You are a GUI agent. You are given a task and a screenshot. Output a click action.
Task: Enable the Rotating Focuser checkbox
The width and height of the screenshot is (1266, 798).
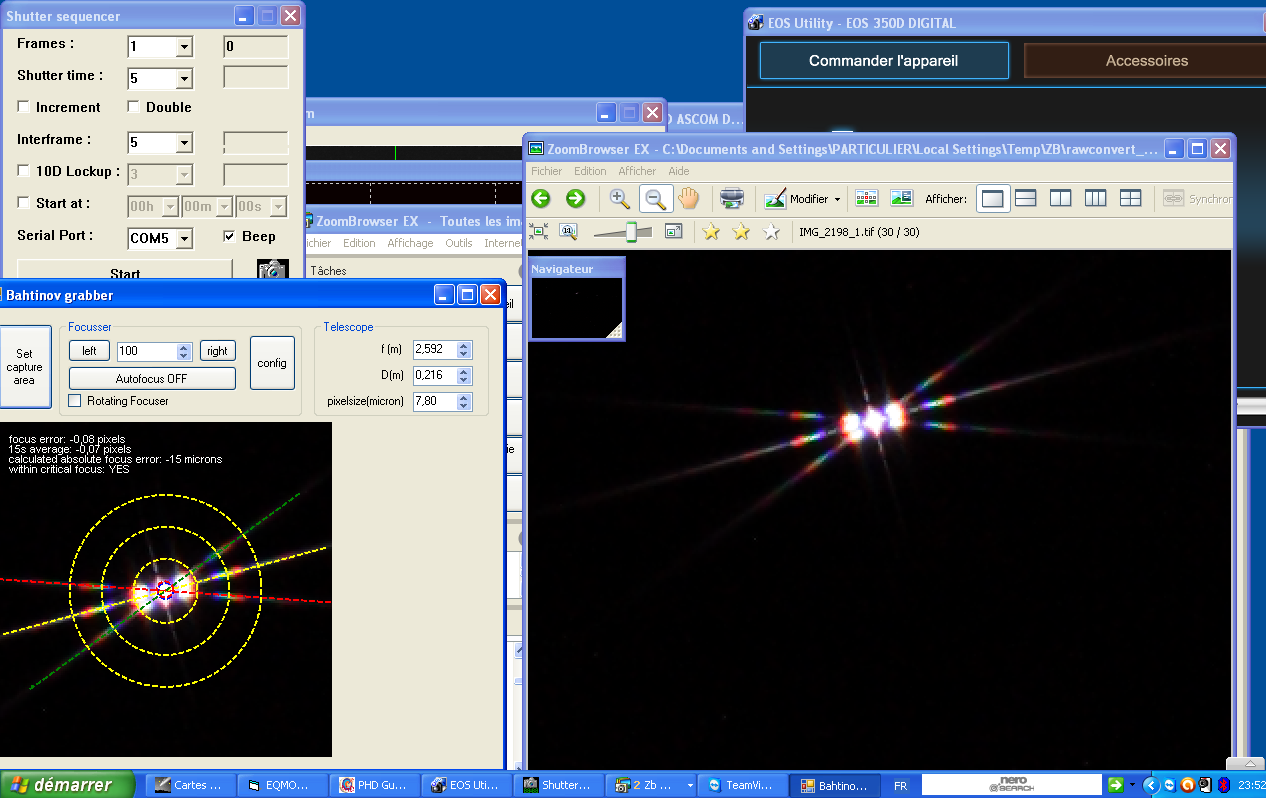pos(75,401)
